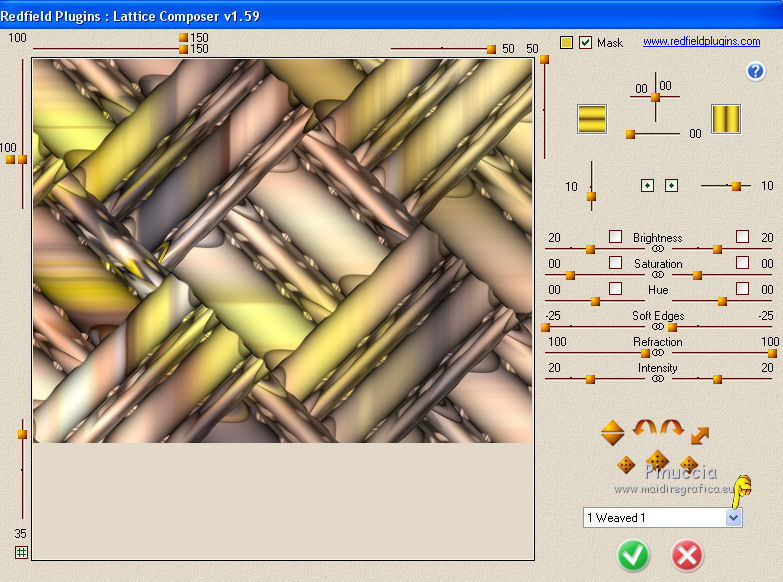This screenshot has width=783, height=582.
Task: Click the rotate clockwise arrow icon
Action: coord(672,428)
